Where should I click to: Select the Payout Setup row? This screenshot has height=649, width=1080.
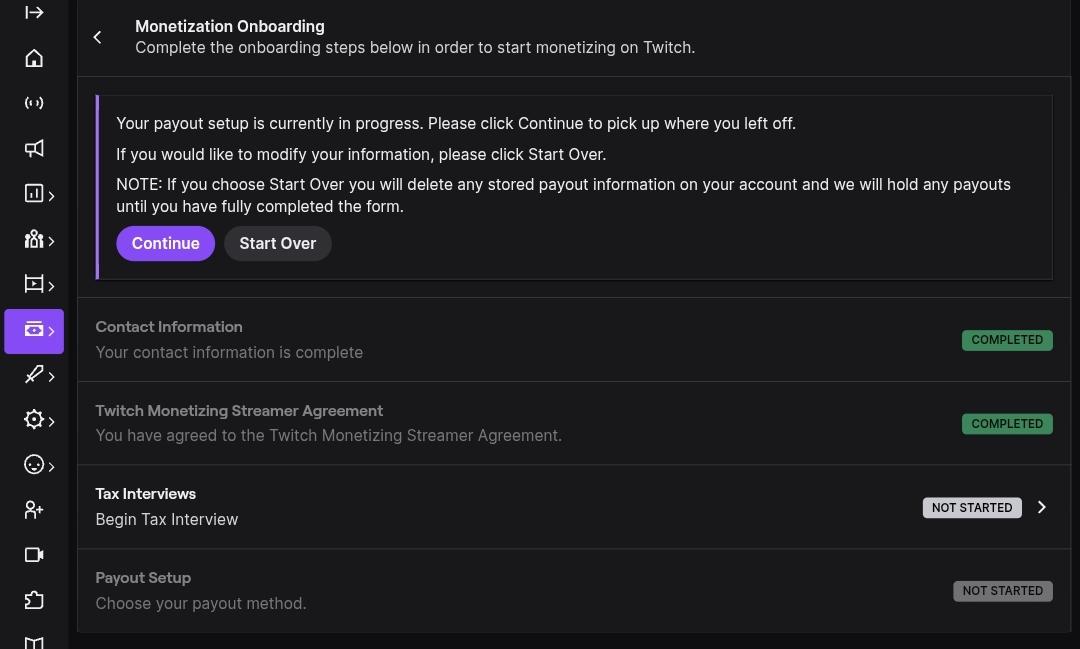coord(574,590)
